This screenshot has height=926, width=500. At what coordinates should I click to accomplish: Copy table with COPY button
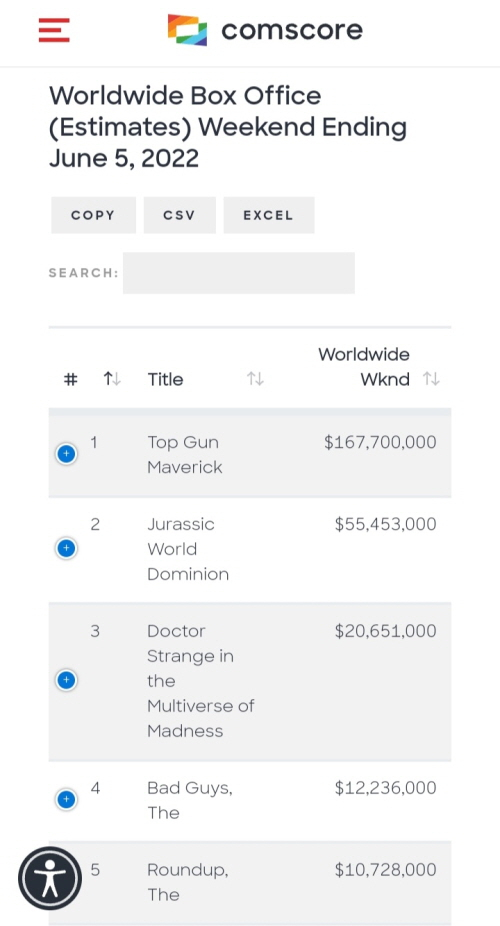click(93, 215)
